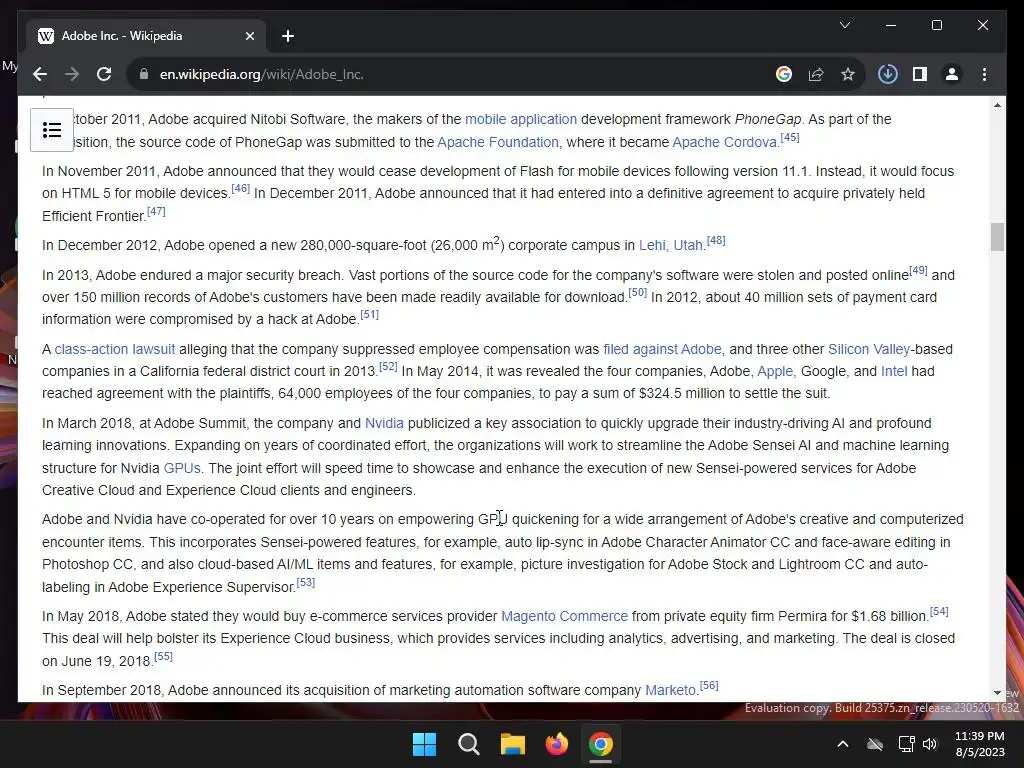Open the downloads extension icon
1024x768 pixels.
(x=888, y=74)
